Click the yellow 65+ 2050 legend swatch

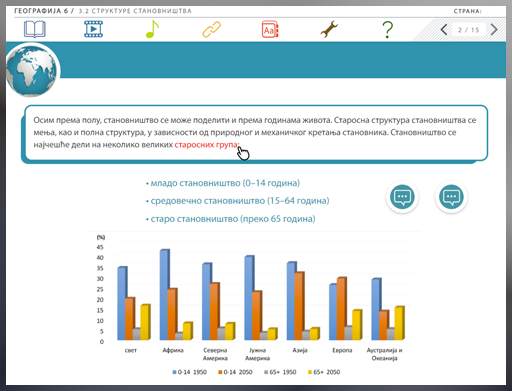[310, 372]
